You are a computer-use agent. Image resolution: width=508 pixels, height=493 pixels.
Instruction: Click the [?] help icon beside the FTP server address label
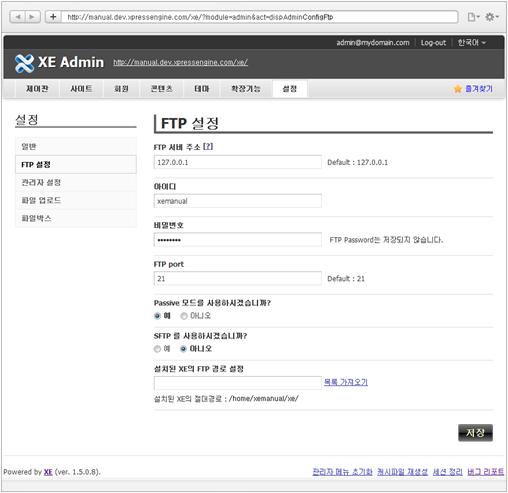coord(208,146)
